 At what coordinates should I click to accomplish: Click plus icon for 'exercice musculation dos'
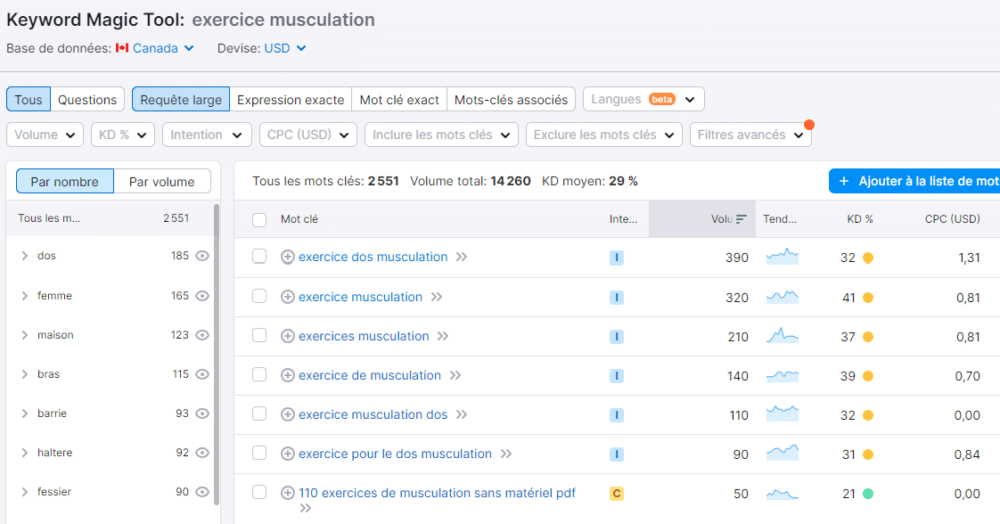point(288,414)
